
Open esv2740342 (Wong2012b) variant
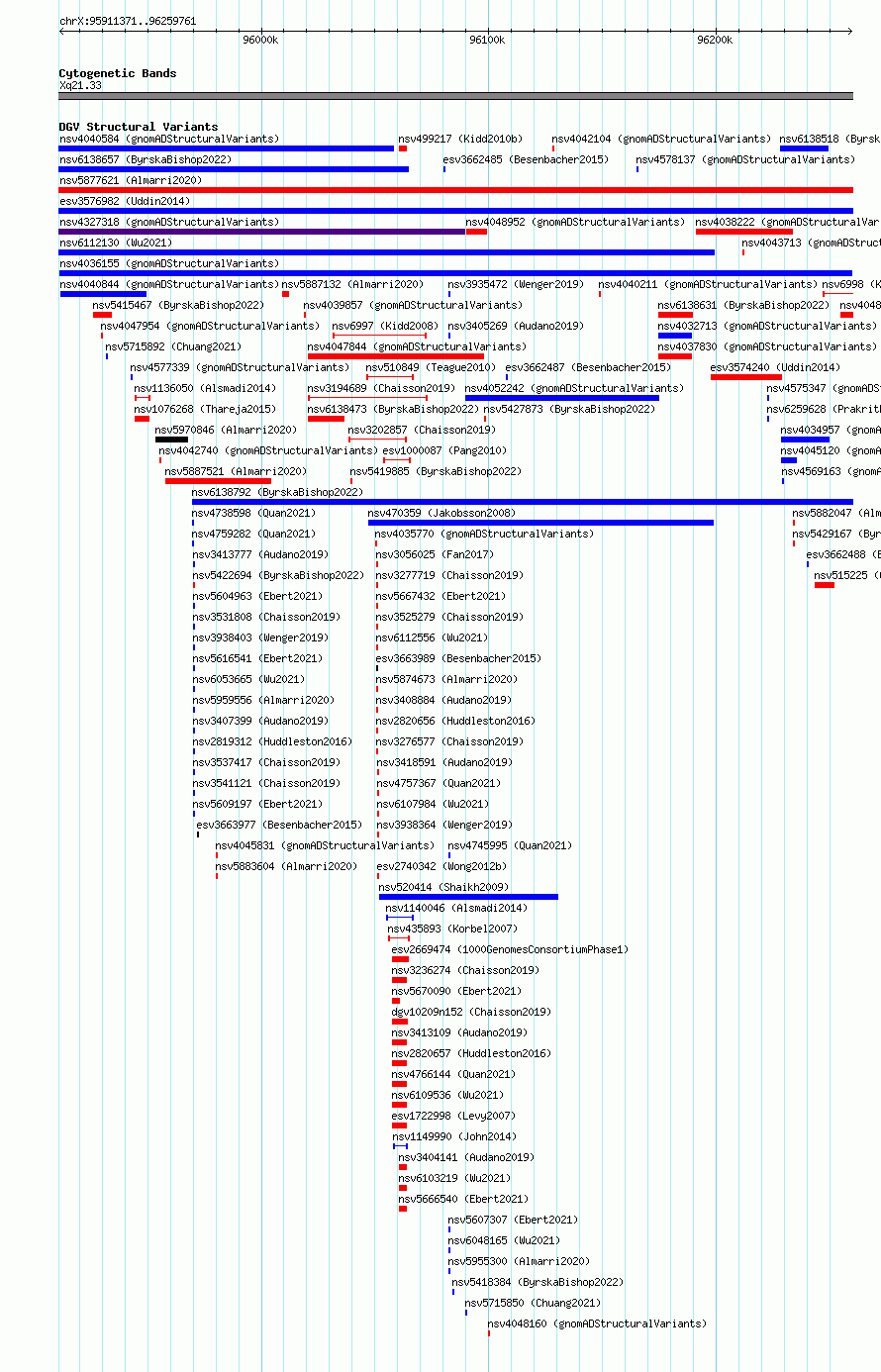point(441,866)
